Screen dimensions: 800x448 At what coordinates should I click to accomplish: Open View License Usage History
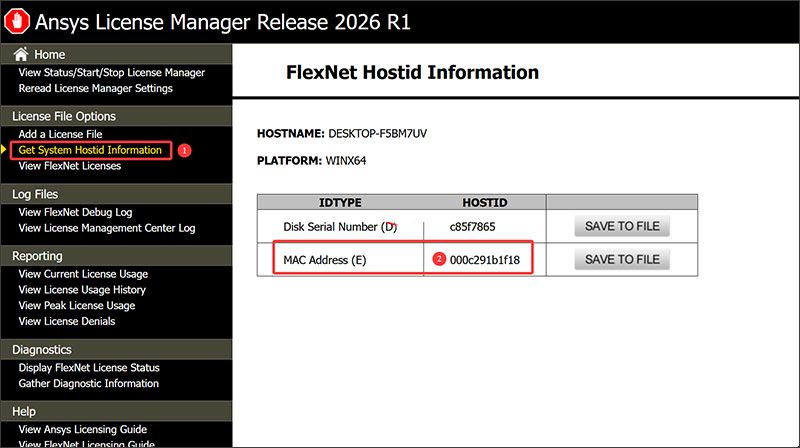point(82,290)
